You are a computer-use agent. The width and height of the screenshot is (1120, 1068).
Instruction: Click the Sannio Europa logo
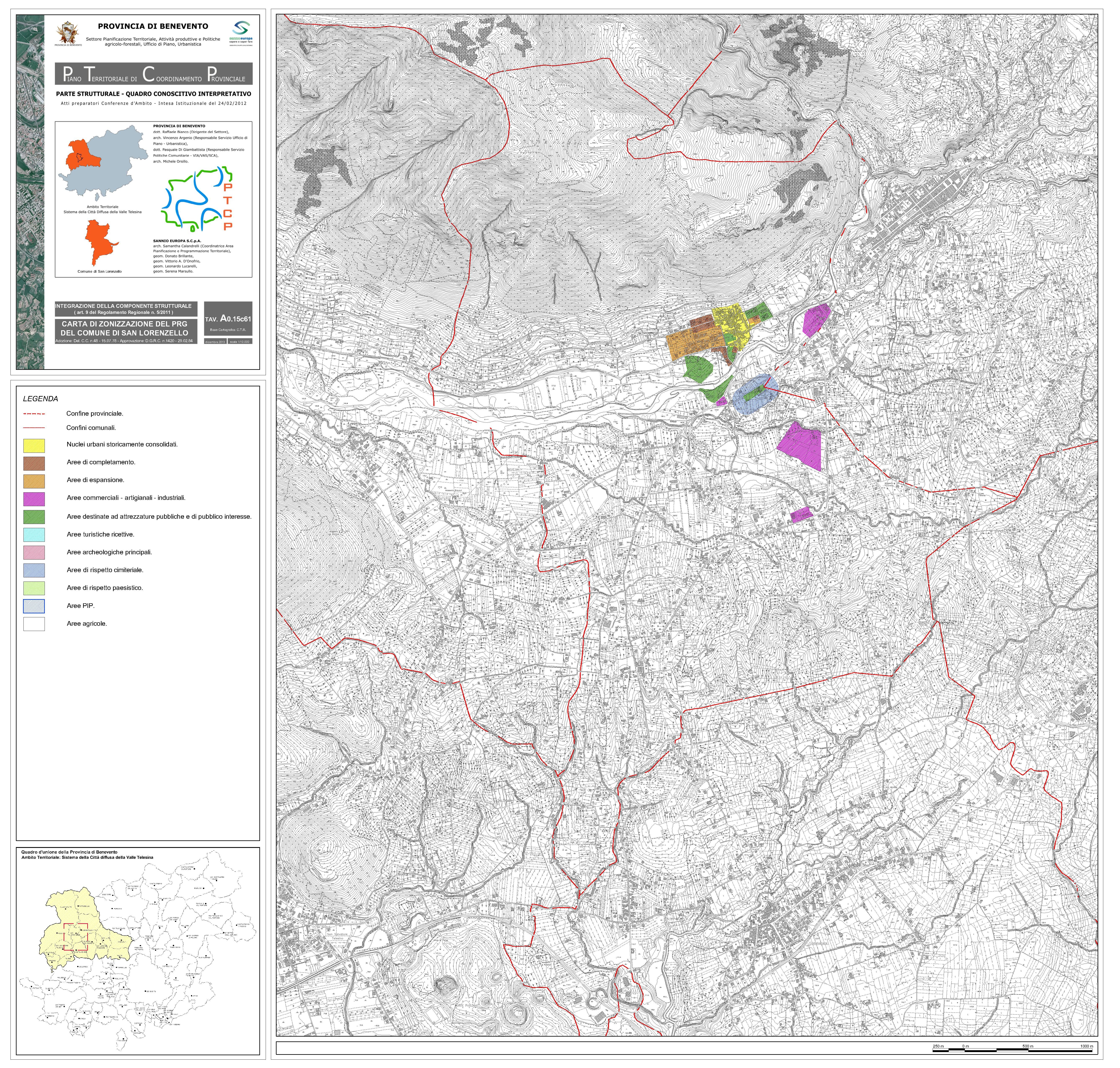tap(241, 33)
